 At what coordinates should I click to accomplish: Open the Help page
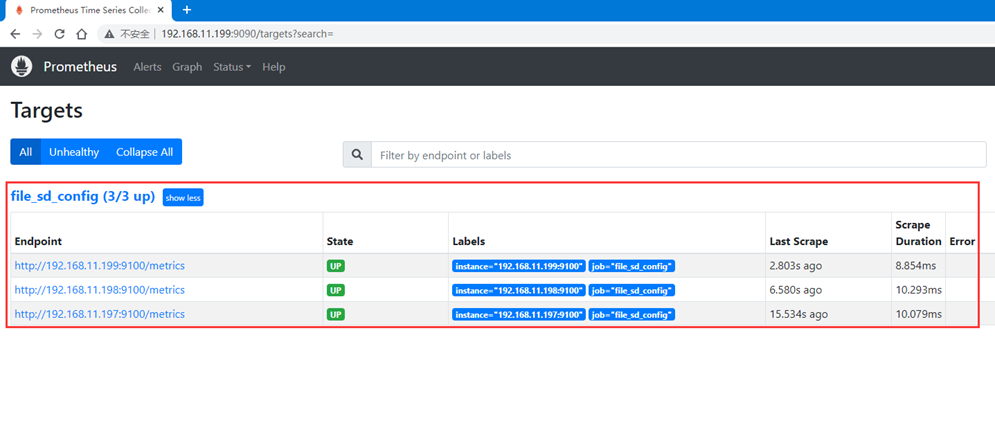pos(273,67)
